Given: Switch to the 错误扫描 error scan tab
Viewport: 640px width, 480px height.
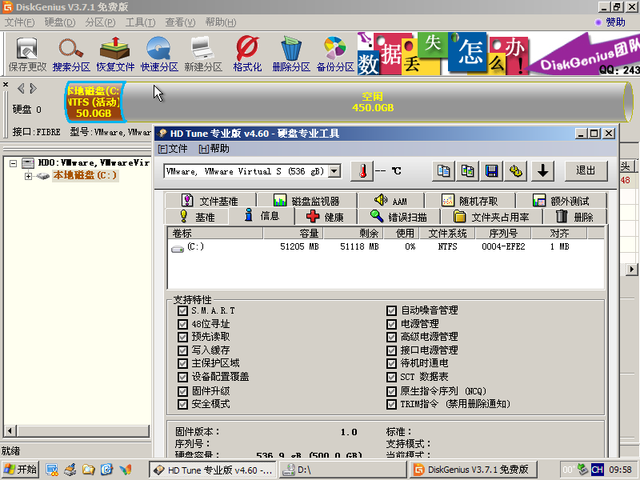Looking at the screenshot, I should pos(398,217).
